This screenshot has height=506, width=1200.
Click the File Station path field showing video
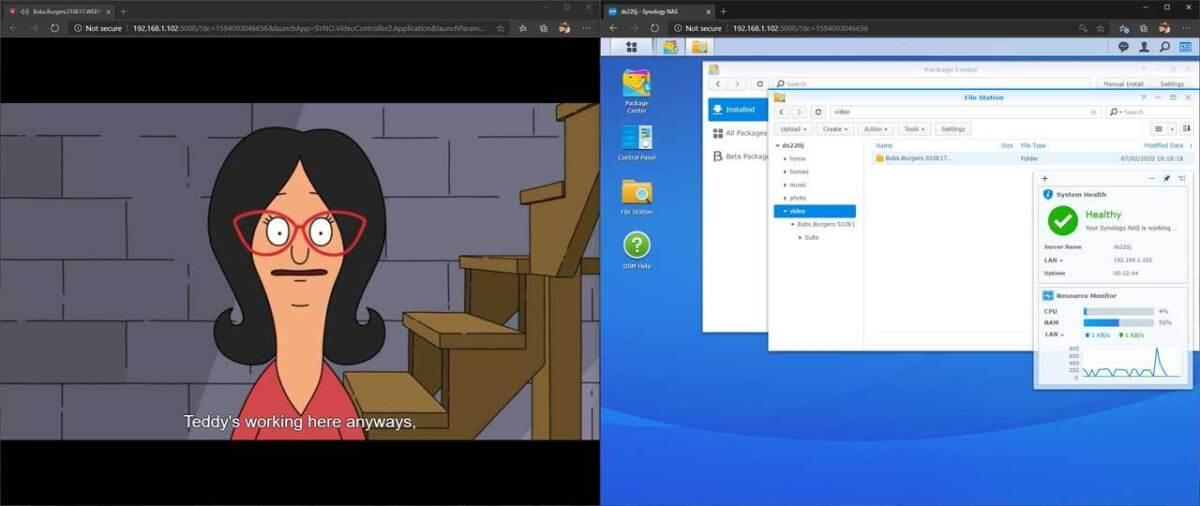tap(965, 112)
